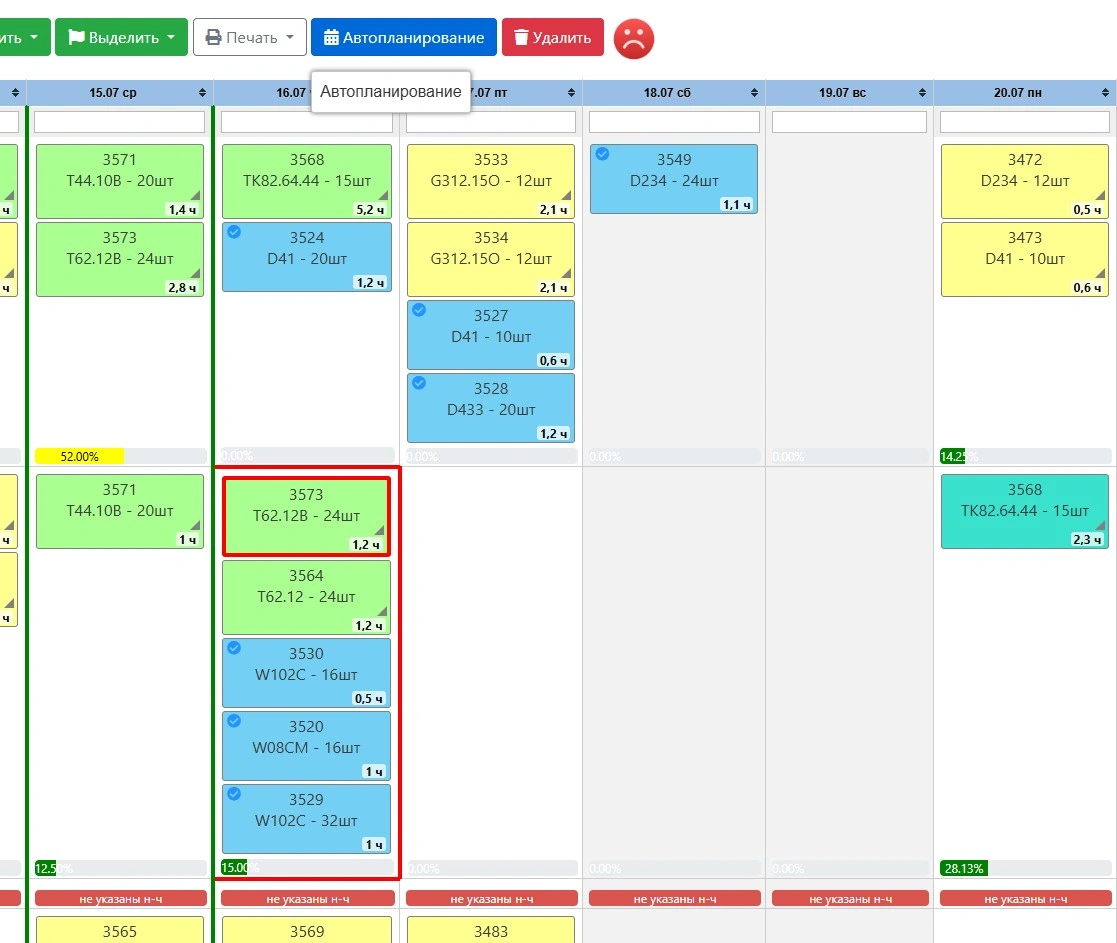Click sort arrows in 20.07 пн header
This screenshot has width=1117, height=943.
pyautogui.click(x=1106, y=93)
